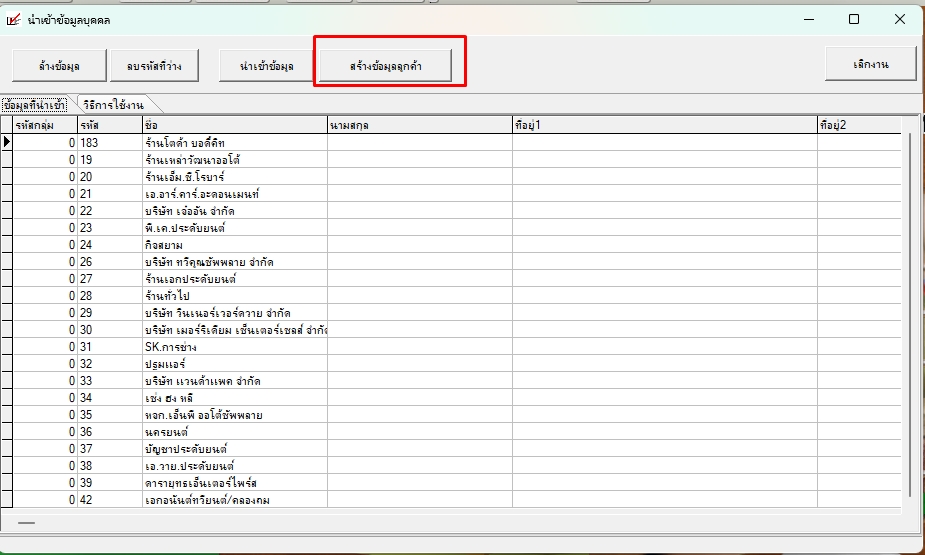Maximize the นำเข้าข้อมูลบุคคล window

coord(853,19)
